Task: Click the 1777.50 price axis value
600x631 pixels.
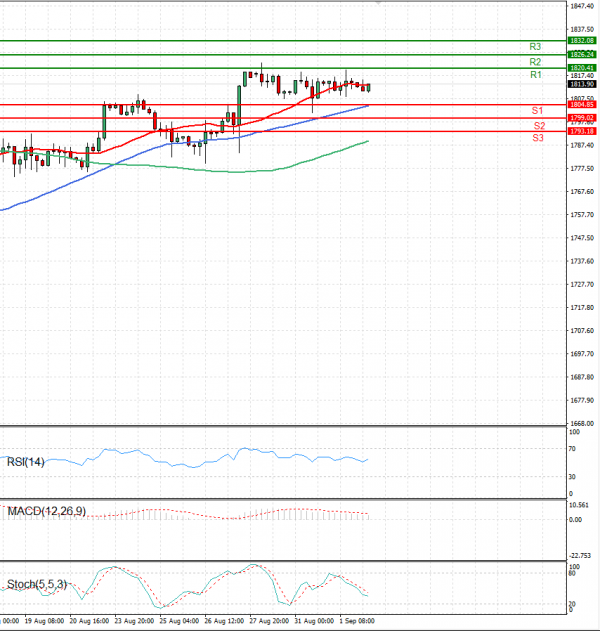Action: coord(582,169)
